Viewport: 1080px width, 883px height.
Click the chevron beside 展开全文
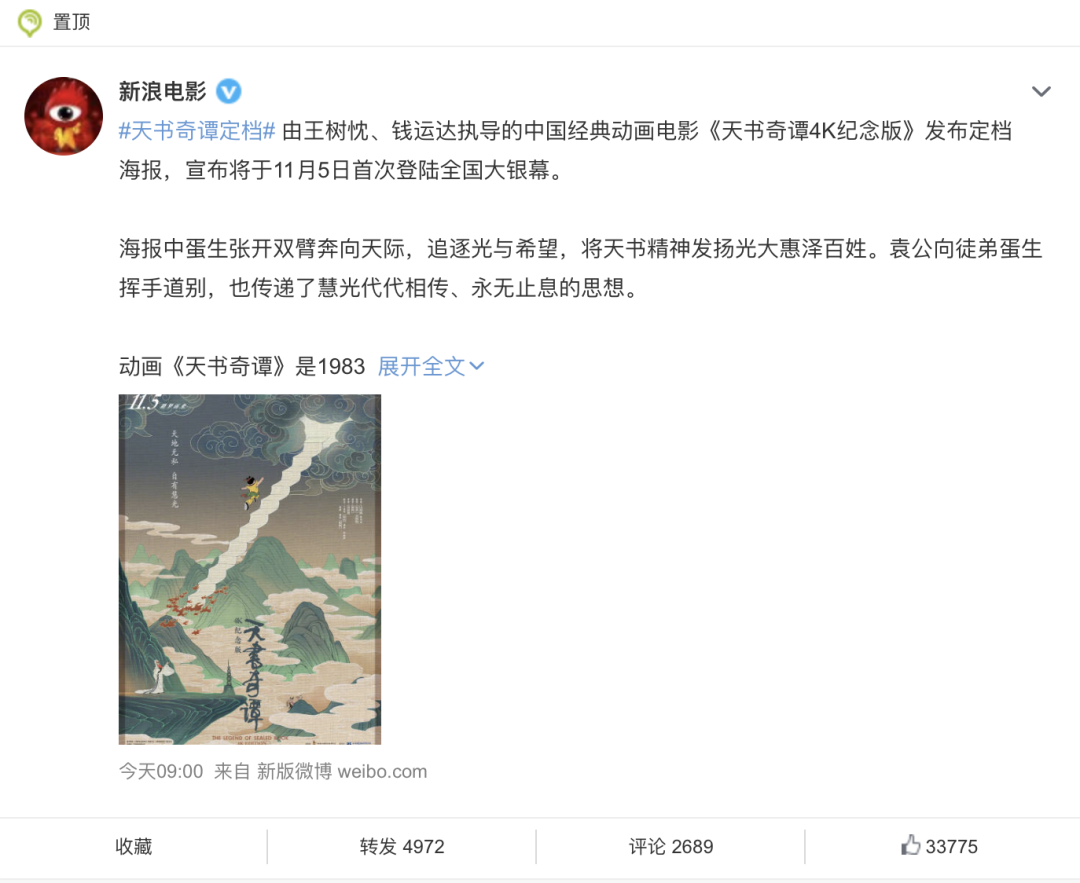tap(477, 366)
